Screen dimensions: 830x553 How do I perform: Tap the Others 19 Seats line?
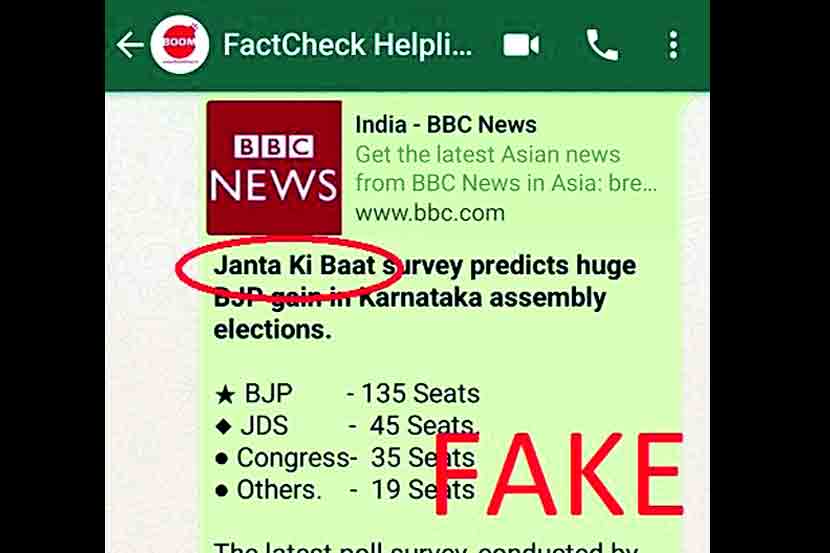point(345,490)
